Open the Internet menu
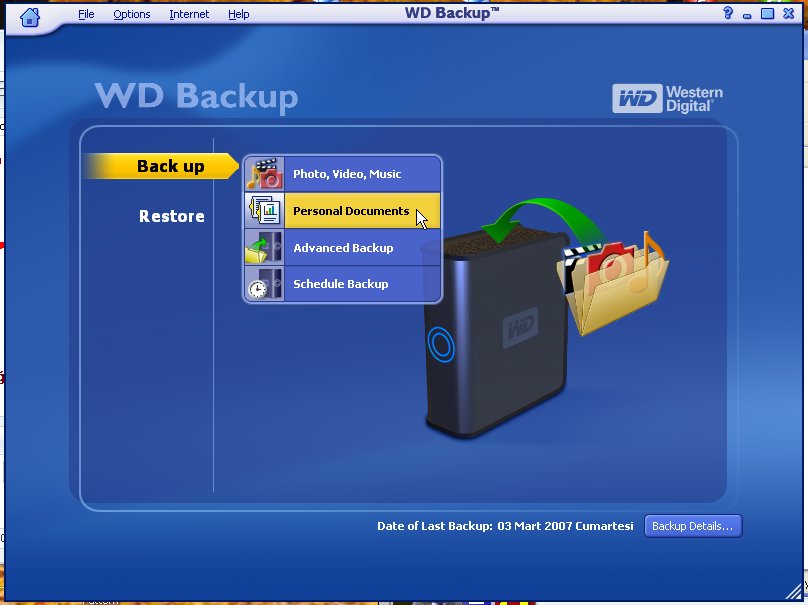This screenshot has height=605, width=808. pyautogui.click(x=189, y=14)
